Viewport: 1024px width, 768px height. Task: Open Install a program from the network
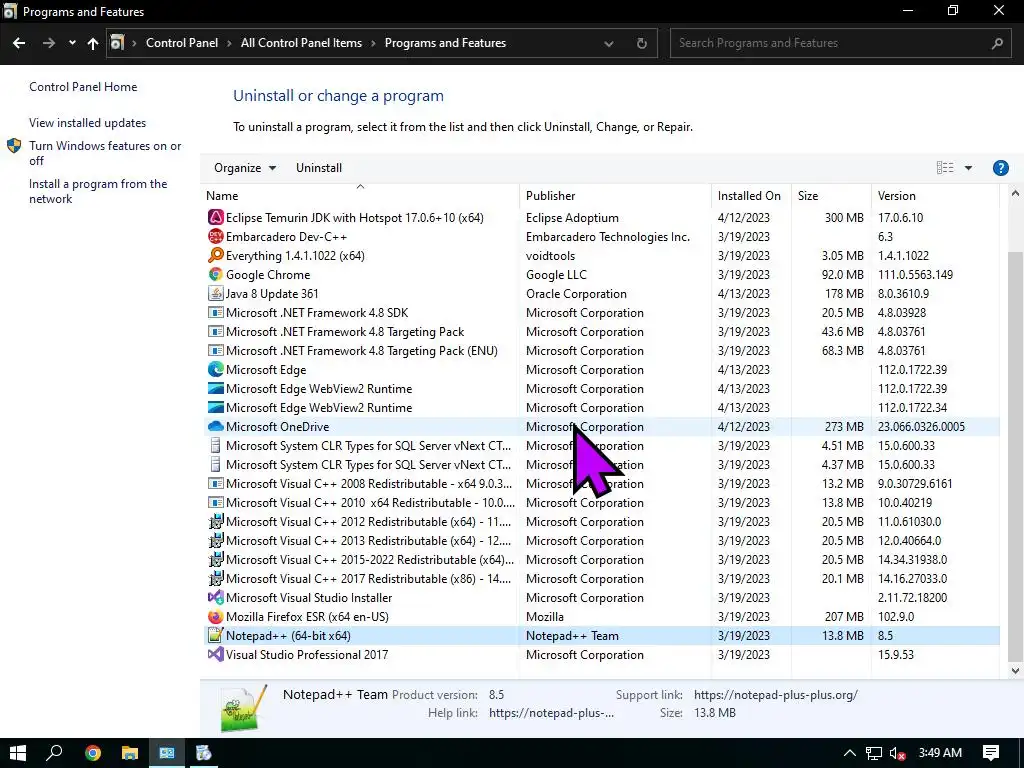[98, 191]
